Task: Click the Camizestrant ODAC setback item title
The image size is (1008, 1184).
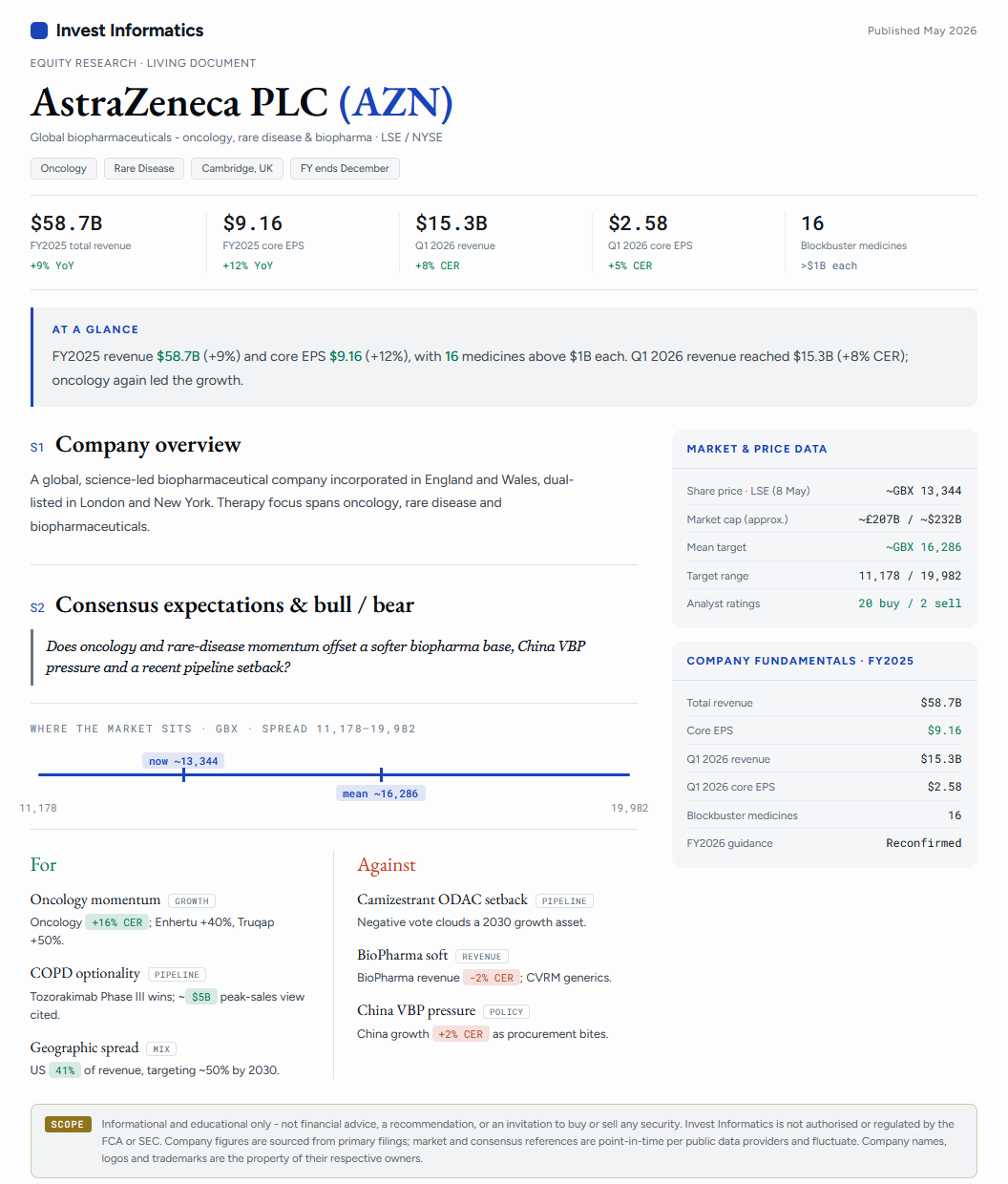Action: tap(442, 899)
